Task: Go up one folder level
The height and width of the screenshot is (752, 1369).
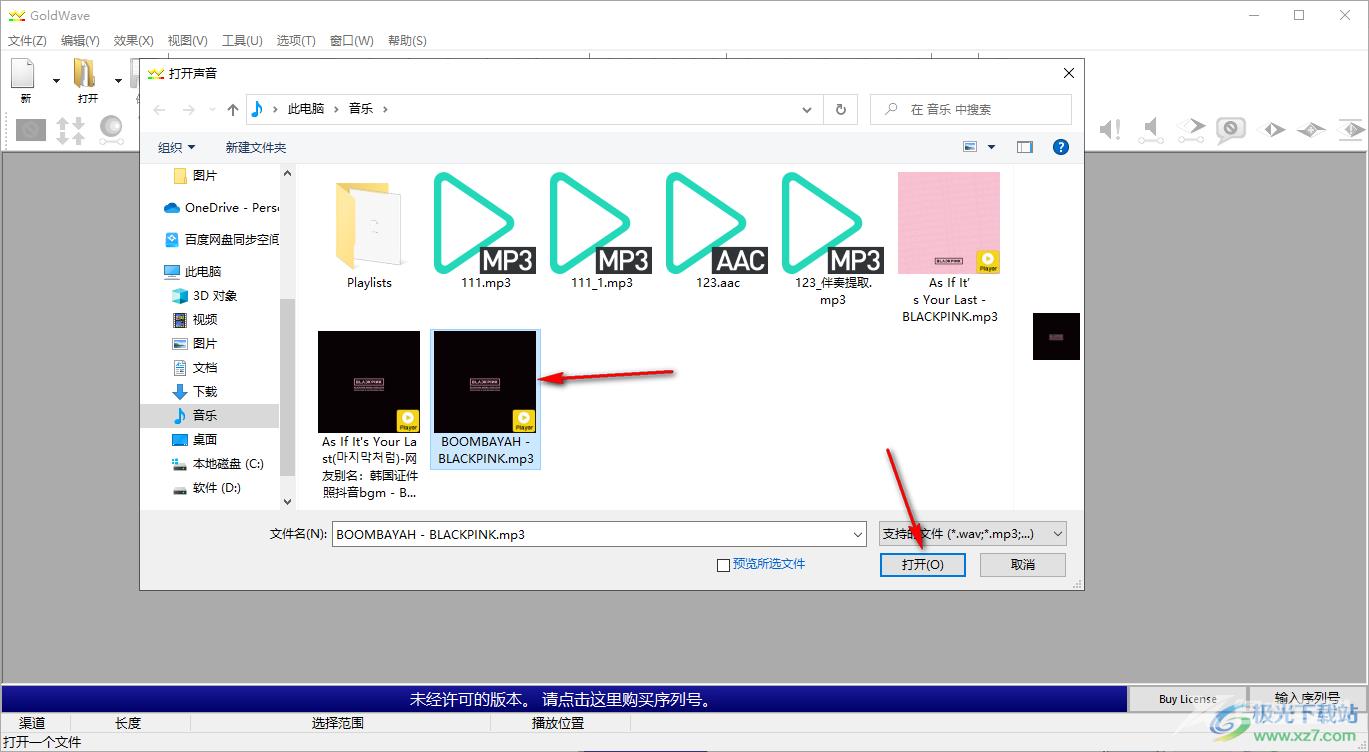Action: [233, 109]
